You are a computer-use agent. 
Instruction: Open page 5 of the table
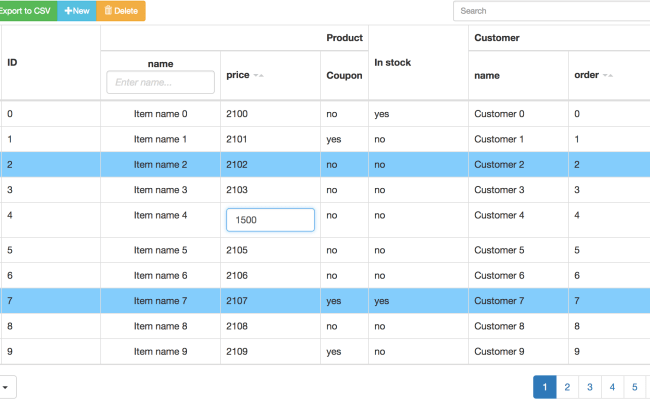point(635,387)
